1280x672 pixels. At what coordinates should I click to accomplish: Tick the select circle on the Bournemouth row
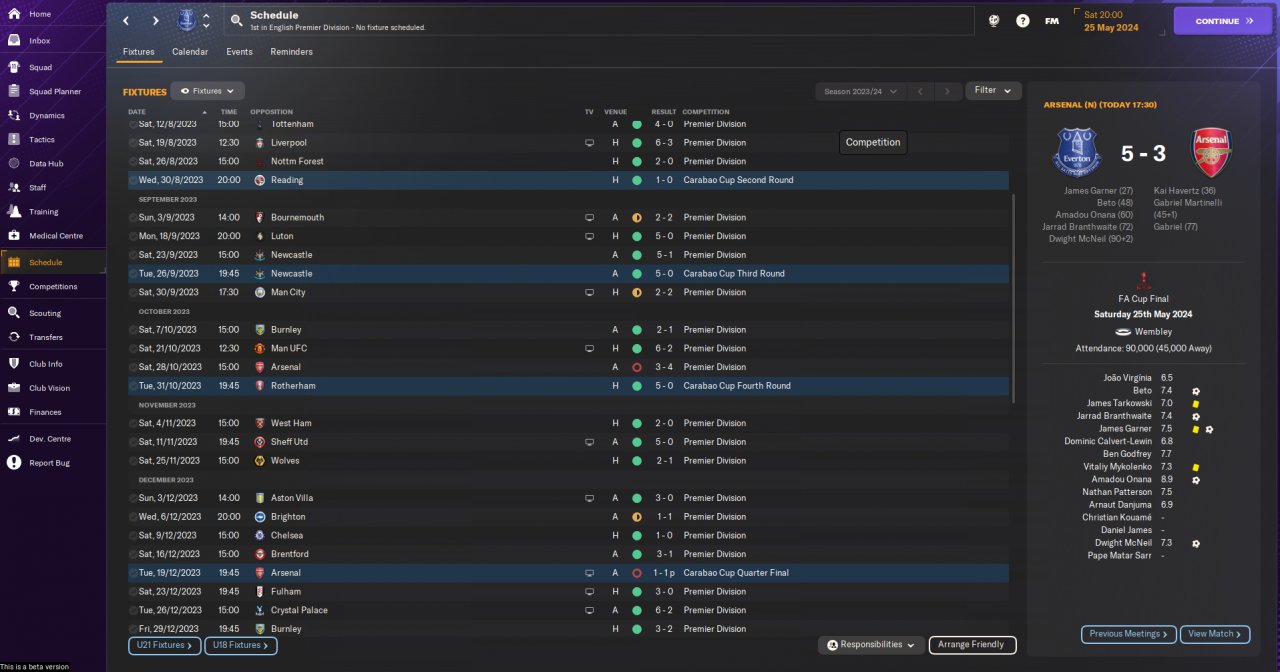[x=133, y=217]
